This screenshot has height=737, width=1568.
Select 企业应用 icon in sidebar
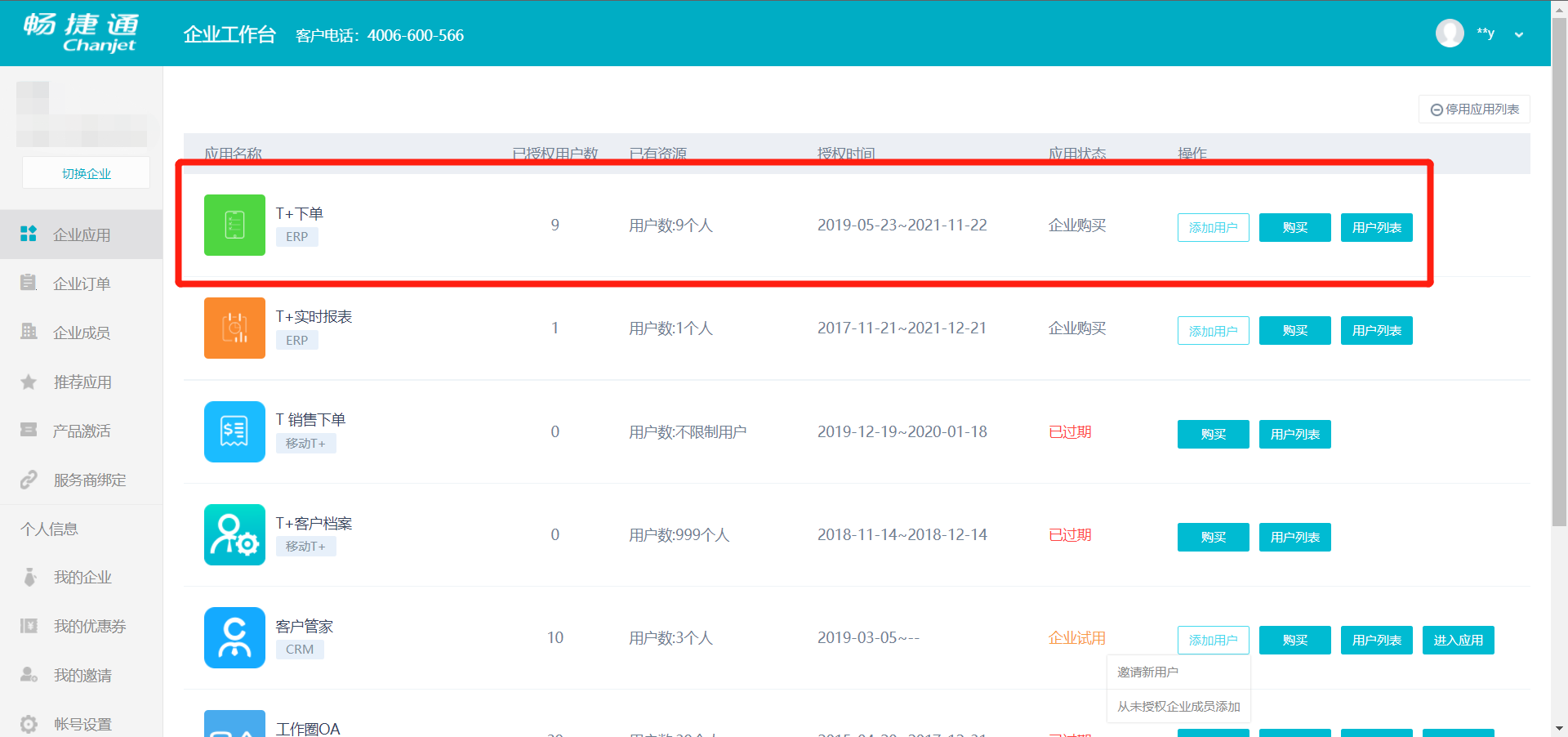29,234
